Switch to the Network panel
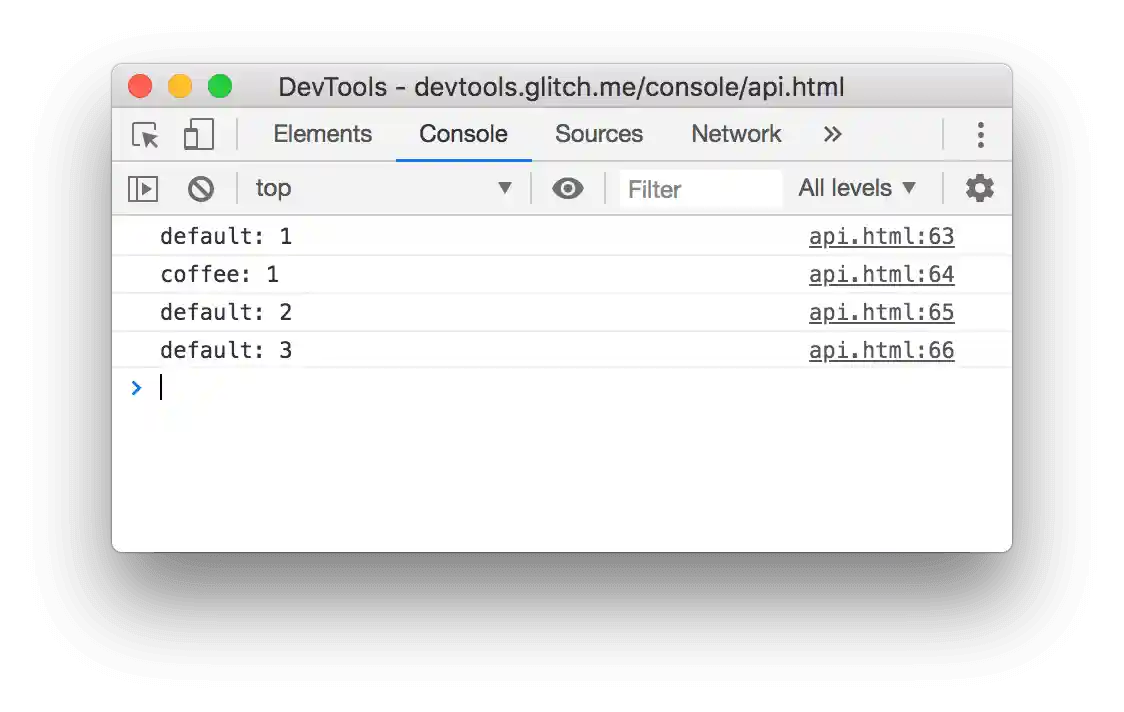Image resolution: width=1124 pixels, height=712 pixels. pyautogui.click(x=736, y=134)
